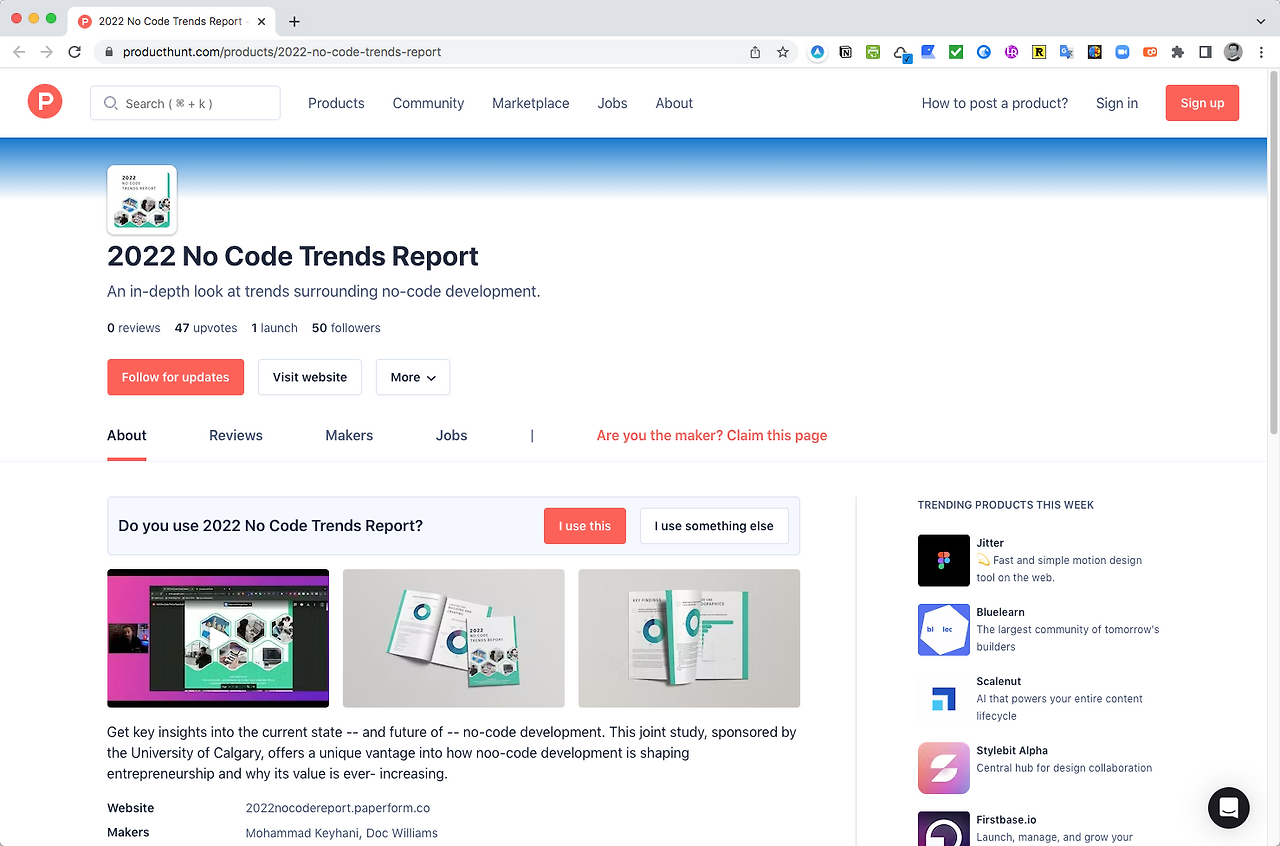
Task: Open the Stylebit Alpha product icon
Action: (x=944, y=767)
